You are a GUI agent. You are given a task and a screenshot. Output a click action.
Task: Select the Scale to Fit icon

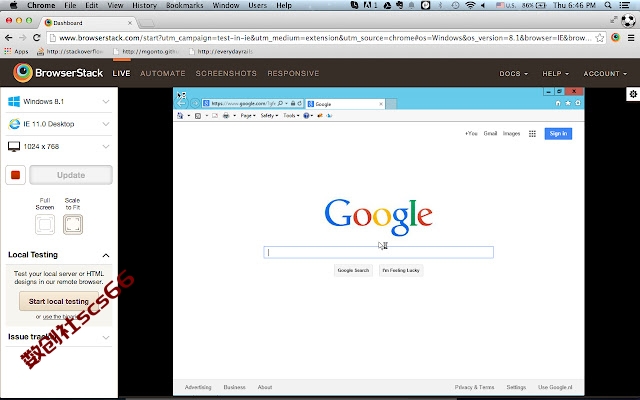[73, 224]
